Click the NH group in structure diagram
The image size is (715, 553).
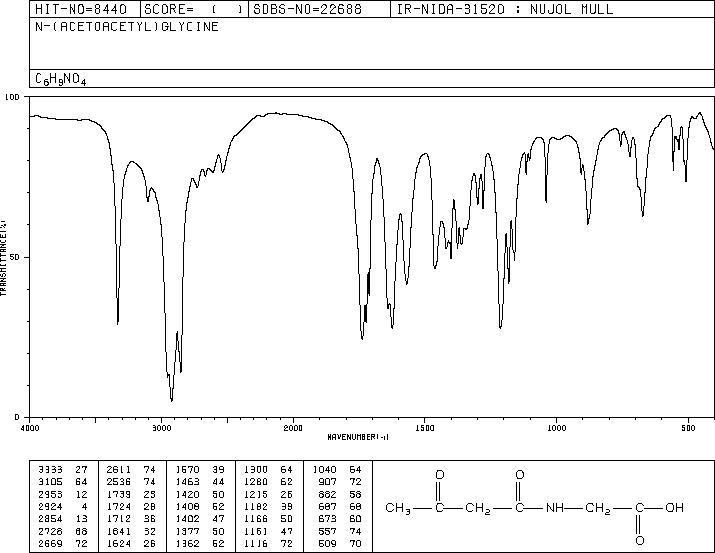coord(555,507)
